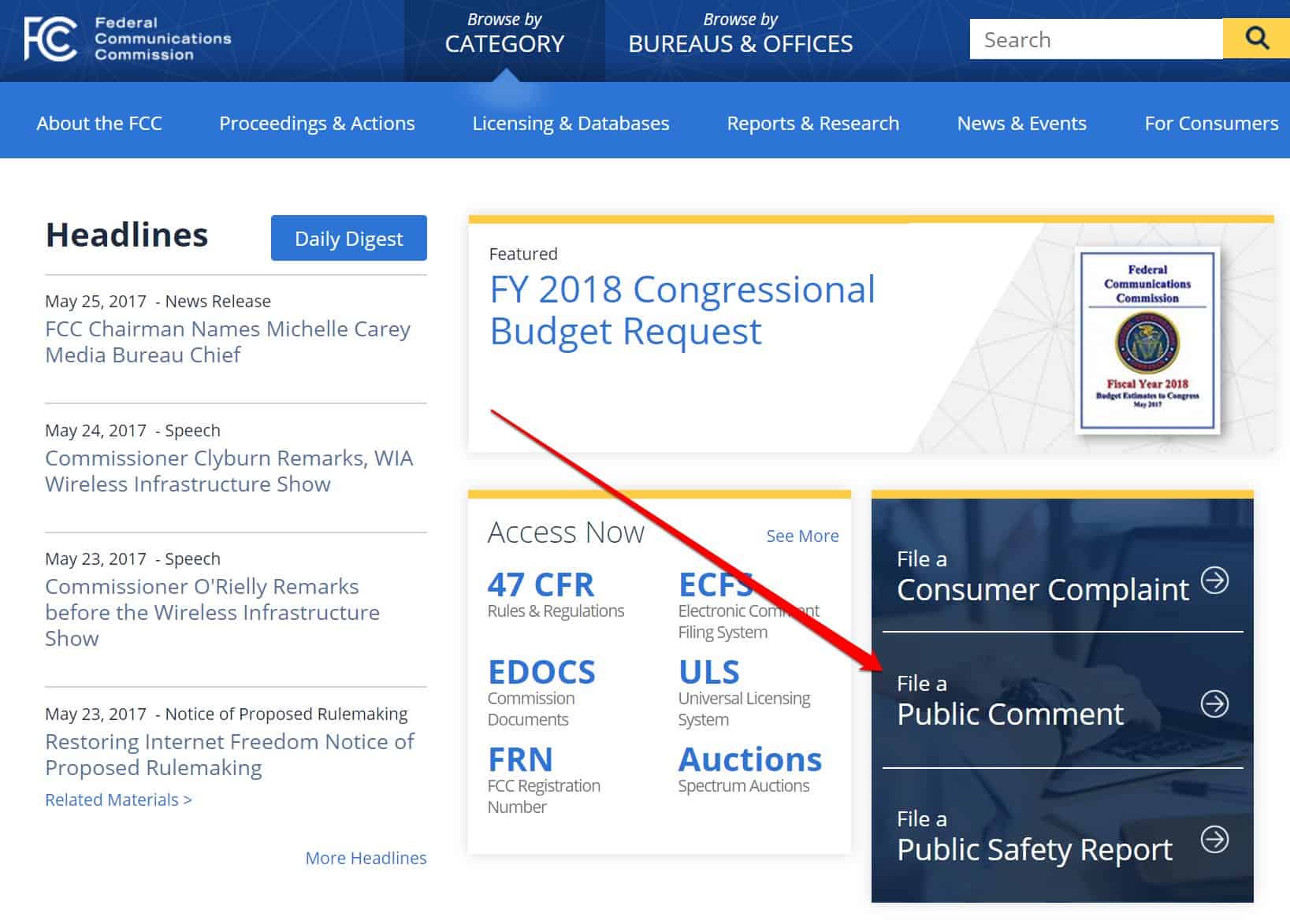Image resolution: width=1290 pixels, height=924 pixels.
Task: Click arrow icon beside Public Safety Report
Action: [1214, 839]
